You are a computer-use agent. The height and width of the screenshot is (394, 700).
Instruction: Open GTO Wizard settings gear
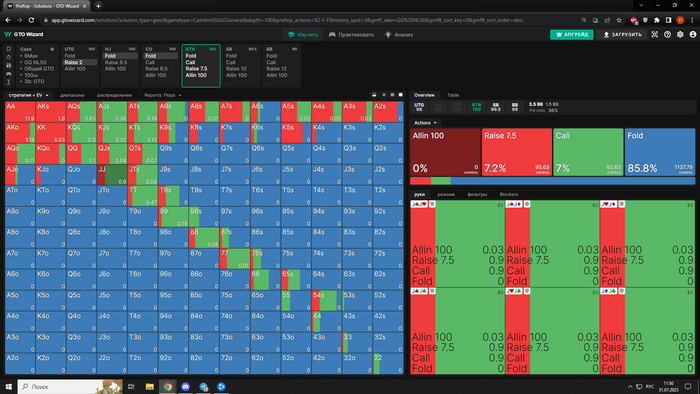tap(680, 34)
